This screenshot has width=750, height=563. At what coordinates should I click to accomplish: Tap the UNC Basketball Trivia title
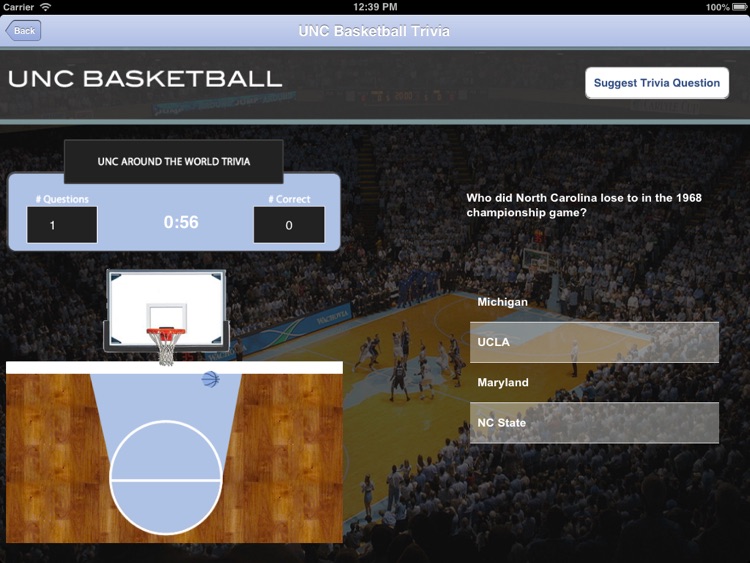pos(374,31)
